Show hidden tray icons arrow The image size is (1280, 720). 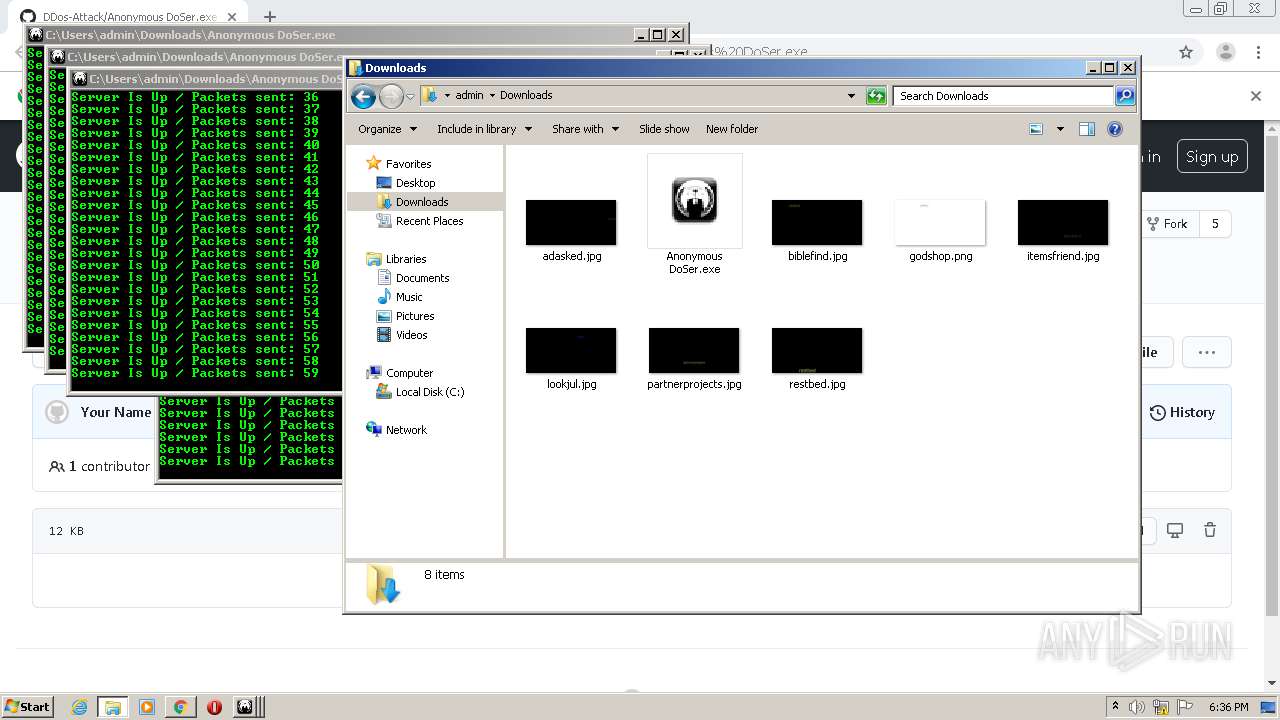(1116, 707)
